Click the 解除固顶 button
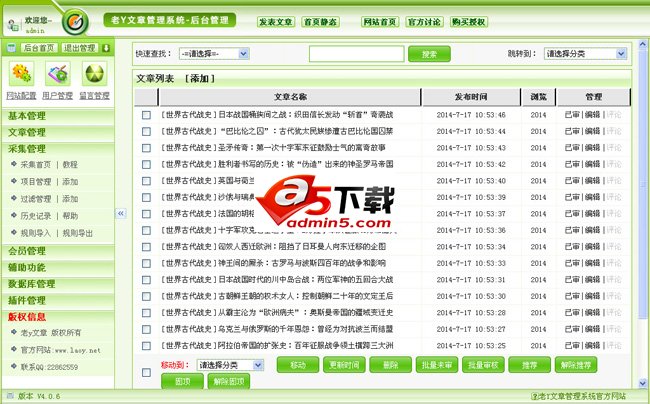650x404 pixels. coord(229,381)
